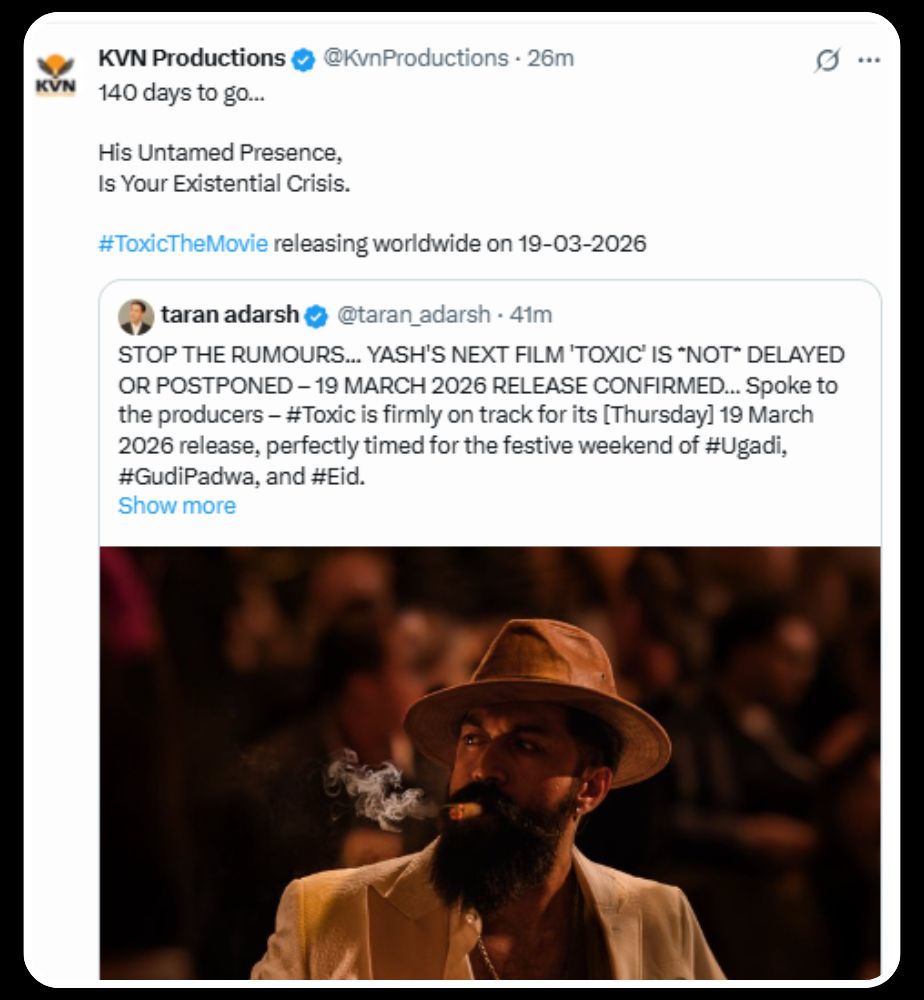Image resolution: width=924 pixels, height=1000 pixels.
Task: Click taran adarsh's blue verified checkmark
Action: click(x=316, y=316)
